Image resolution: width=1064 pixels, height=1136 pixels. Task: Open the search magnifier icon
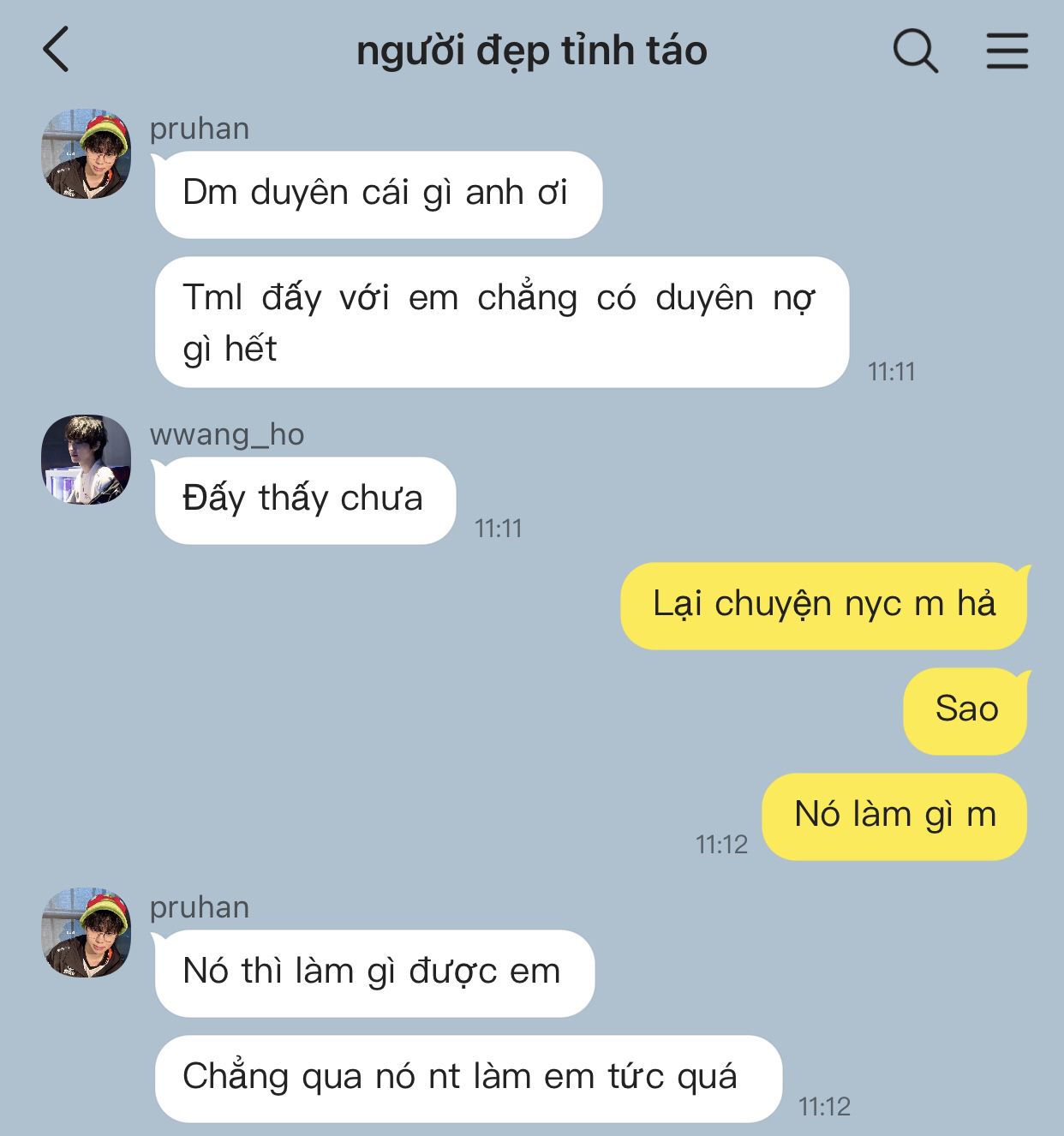916,51
